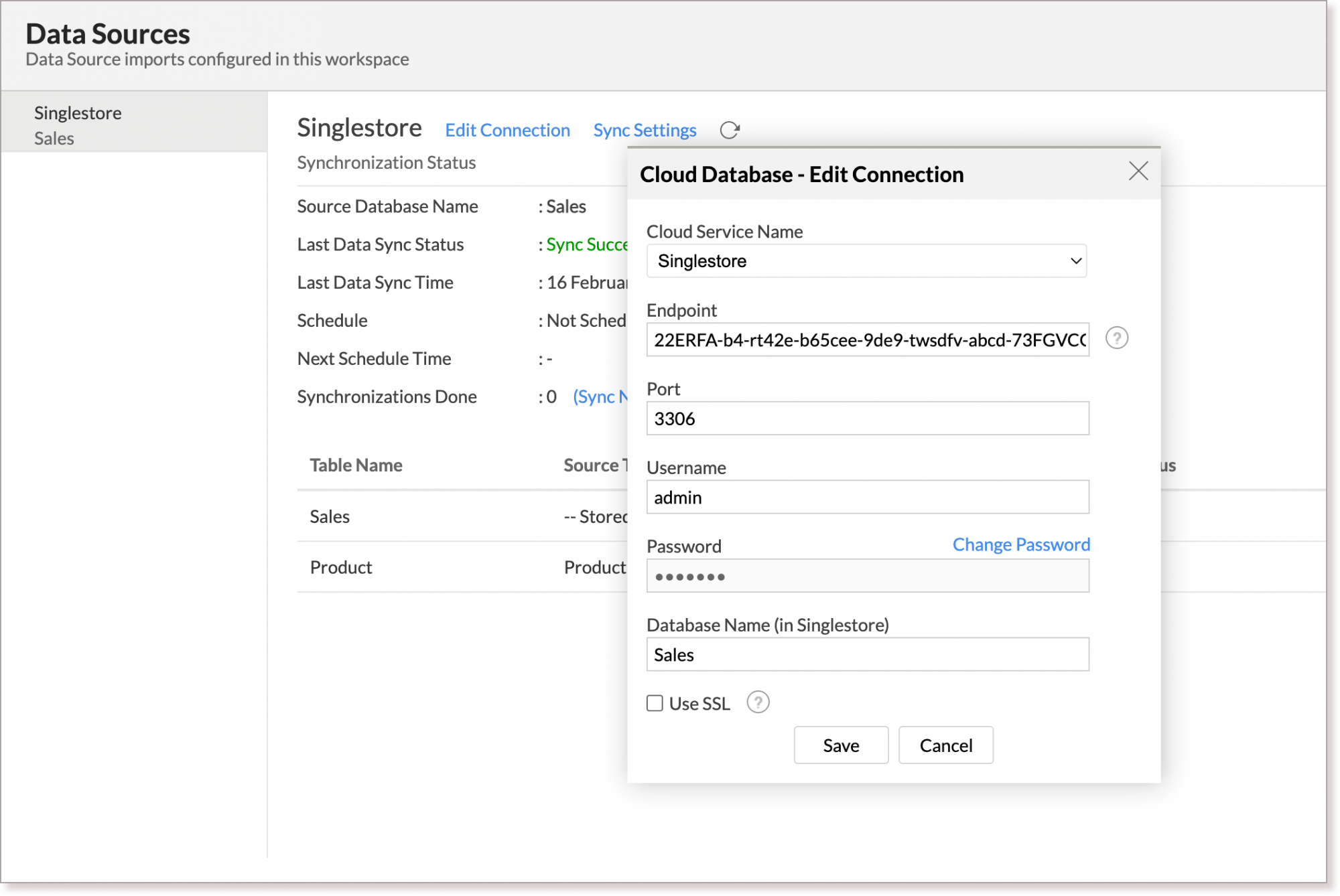Viewport: 1340px width, 896px height.
Task: Click the Synchronization Status heading
Action: (x=387, y=163)
